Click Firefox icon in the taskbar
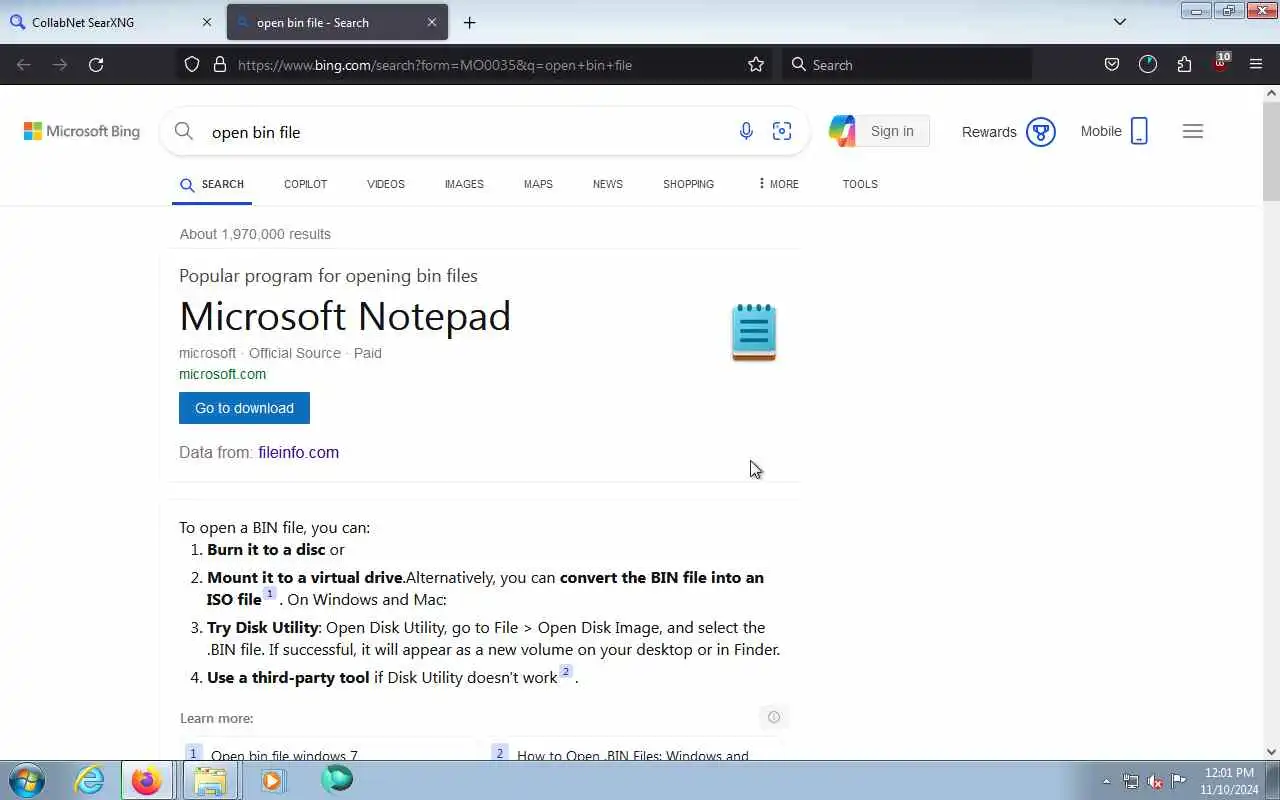 tap(146, 780)
